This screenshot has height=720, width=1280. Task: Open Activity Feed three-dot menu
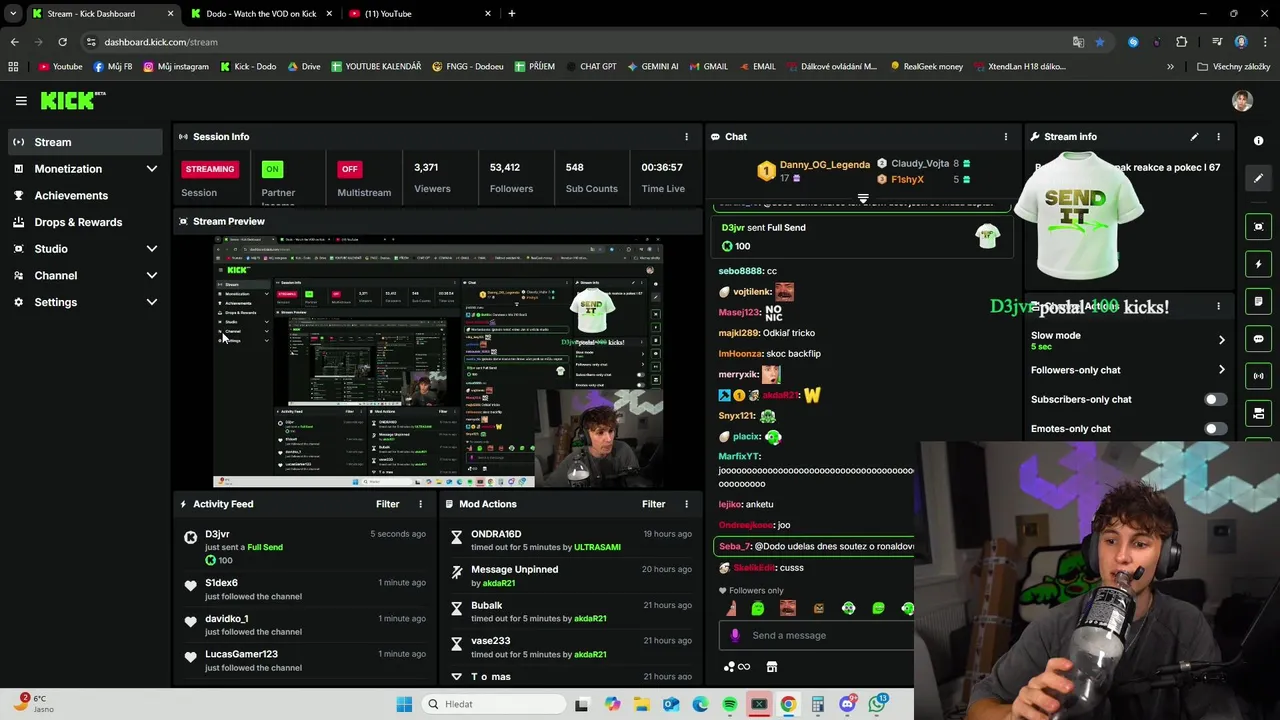(420, 505)
